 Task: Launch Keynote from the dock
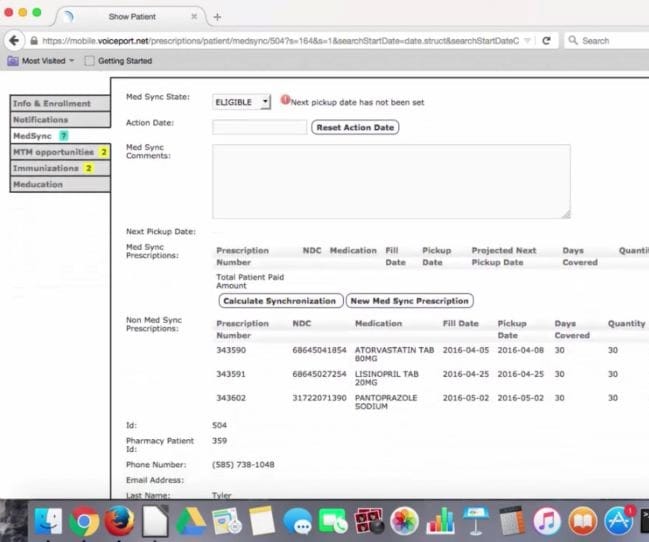coord(476,521)
